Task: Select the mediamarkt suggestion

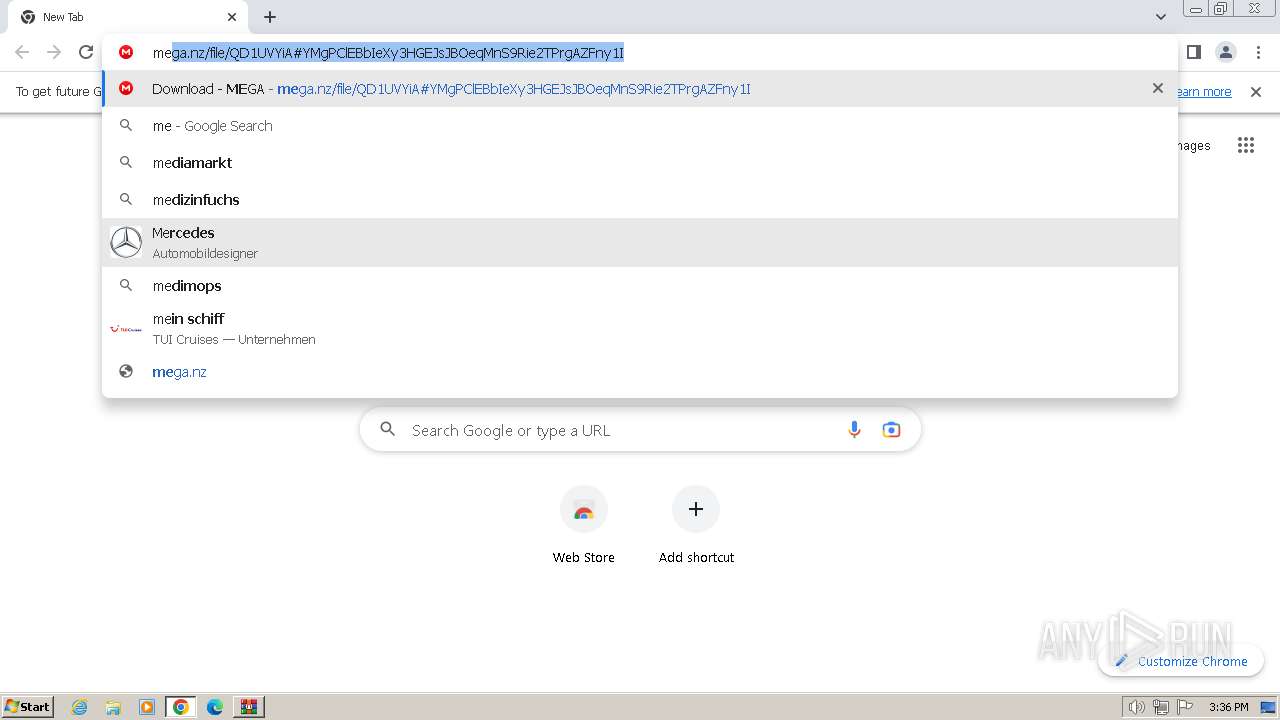Action: (x=640, y=162)
